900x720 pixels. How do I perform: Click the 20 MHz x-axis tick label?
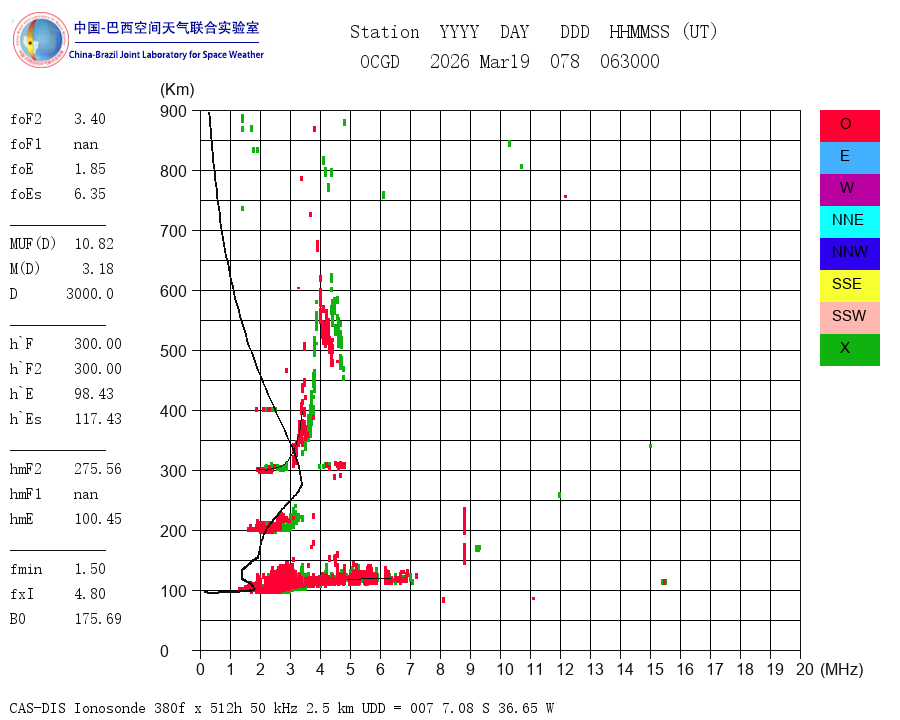coord(805,669)
